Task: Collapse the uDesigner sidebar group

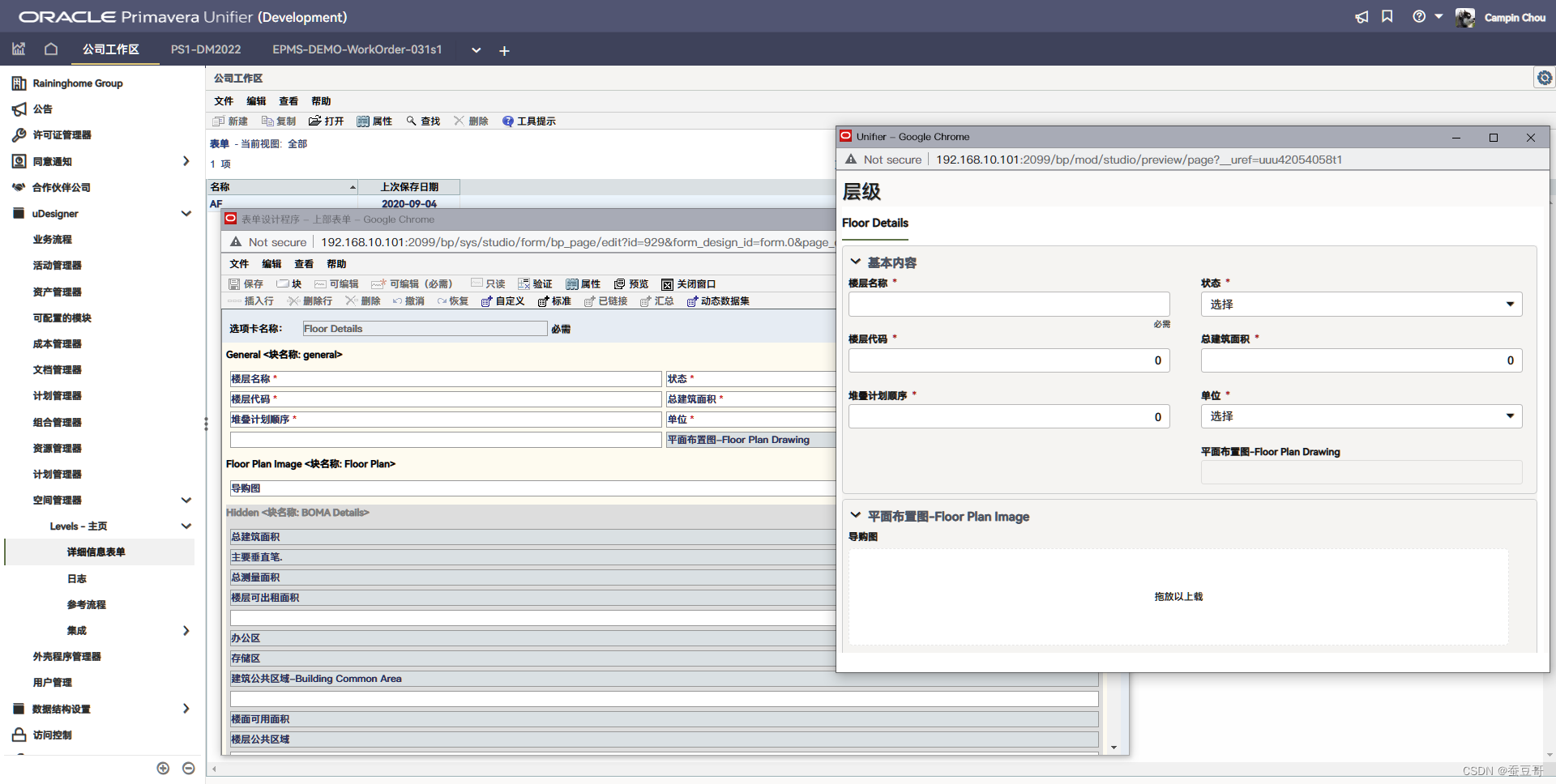Action: pyautogui.click(x=186, y=214)
